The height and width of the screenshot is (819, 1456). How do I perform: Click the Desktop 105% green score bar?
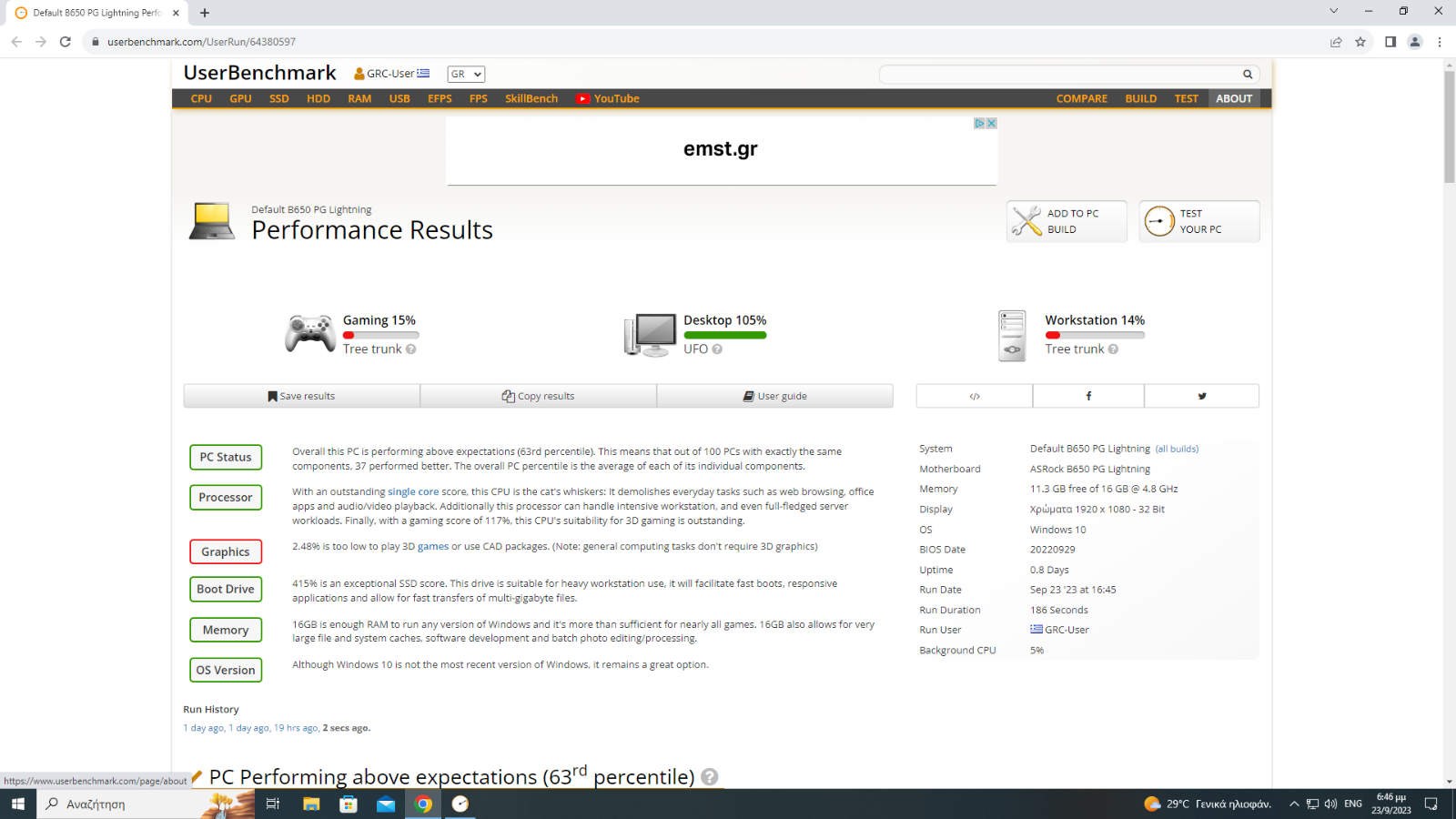725,335
